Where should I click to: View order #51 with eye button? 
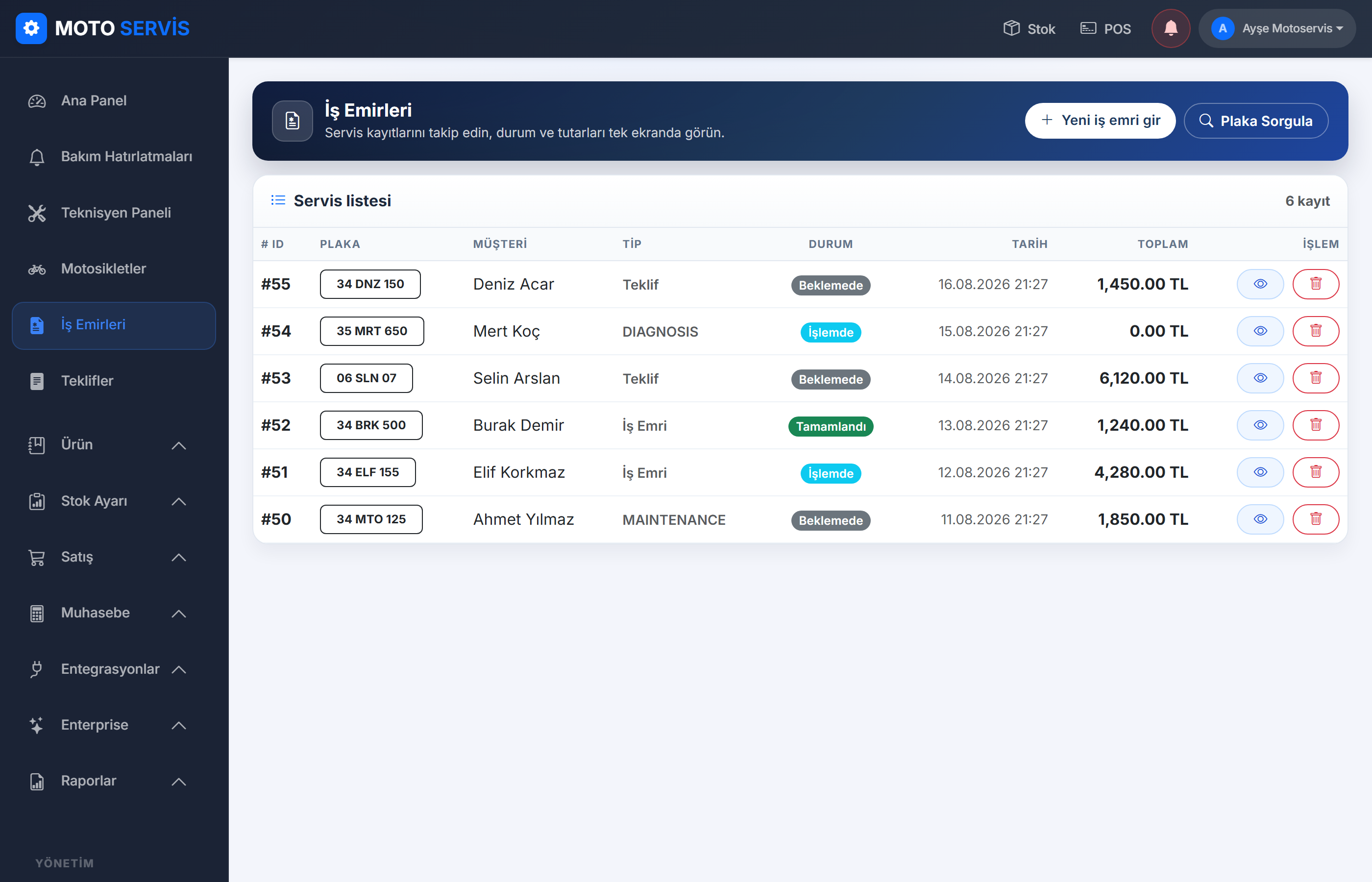(x=1260, y=472)
